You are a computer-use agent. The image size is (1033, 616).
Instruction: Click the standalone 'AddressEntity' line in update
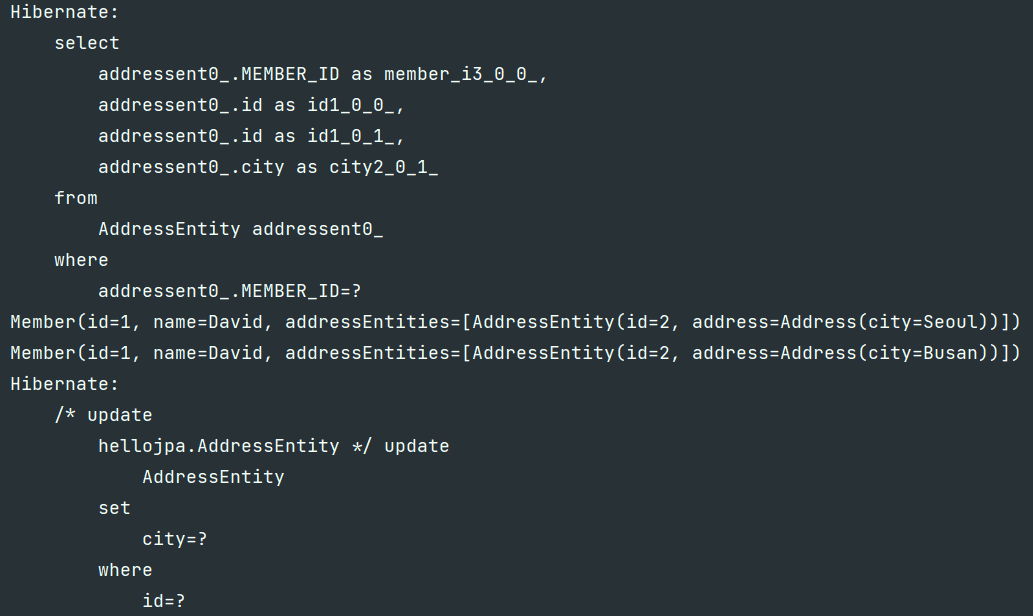click(x=213, y=476)
